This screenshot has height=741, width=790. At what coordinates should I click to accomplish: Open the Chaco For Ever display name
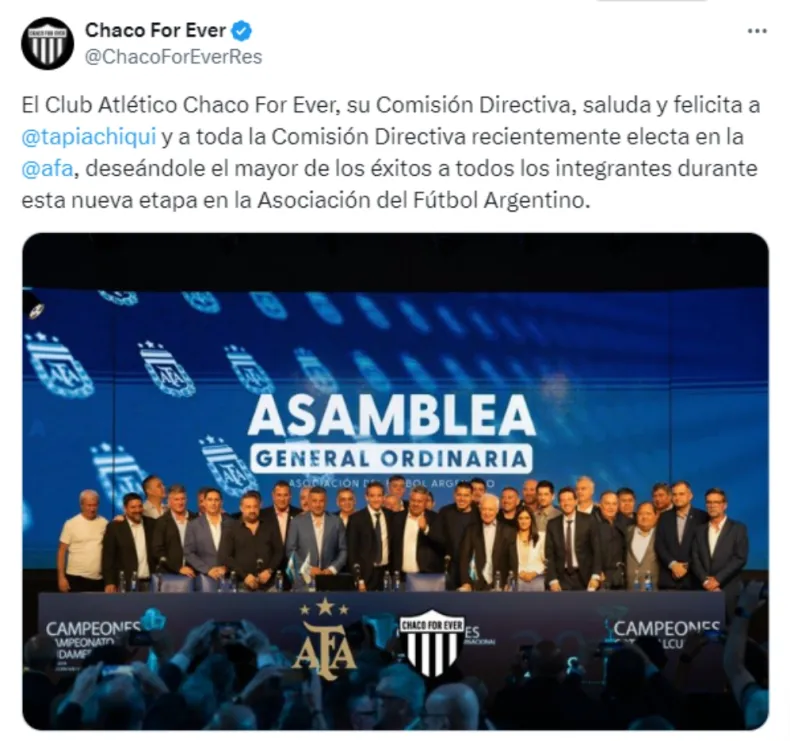[x=155, y=30]
